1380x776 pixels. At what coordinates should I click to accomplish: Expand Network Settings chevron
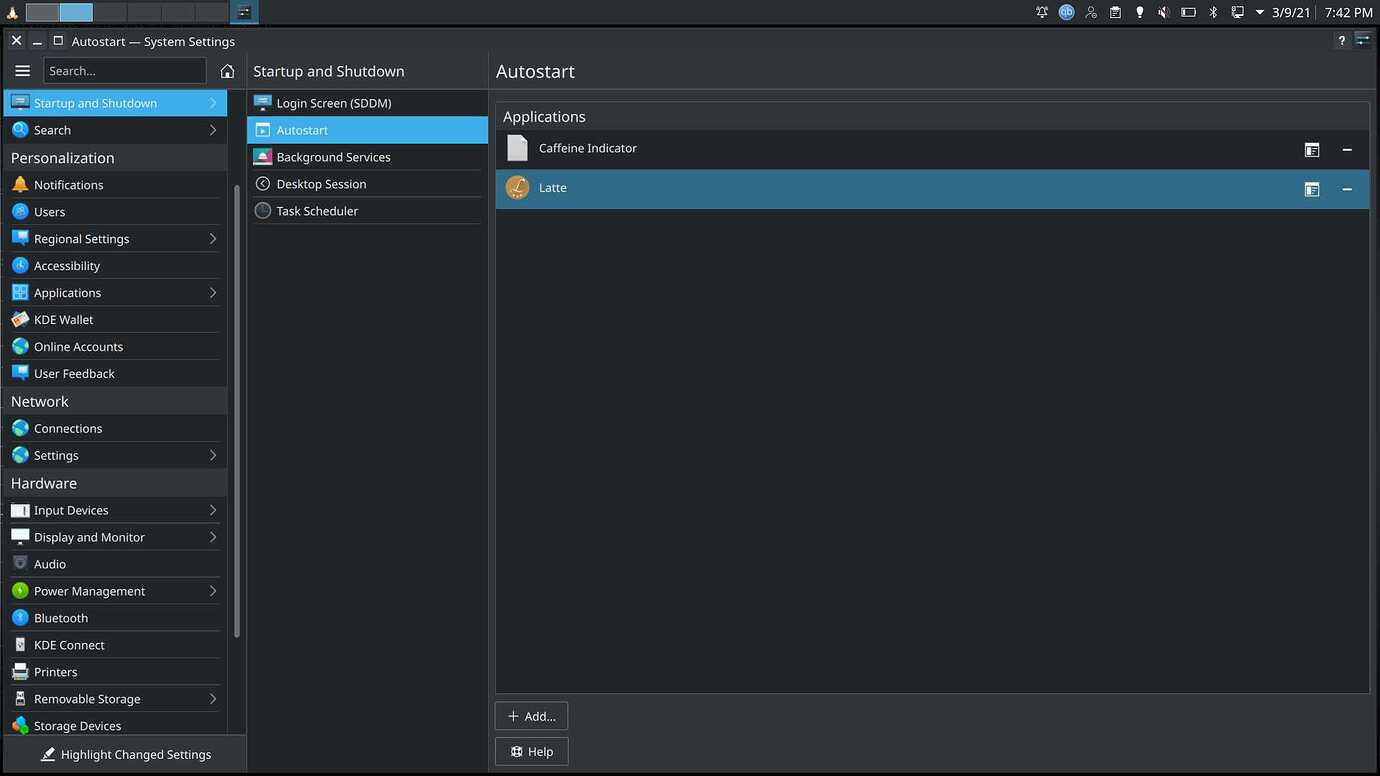click(213, 455)
